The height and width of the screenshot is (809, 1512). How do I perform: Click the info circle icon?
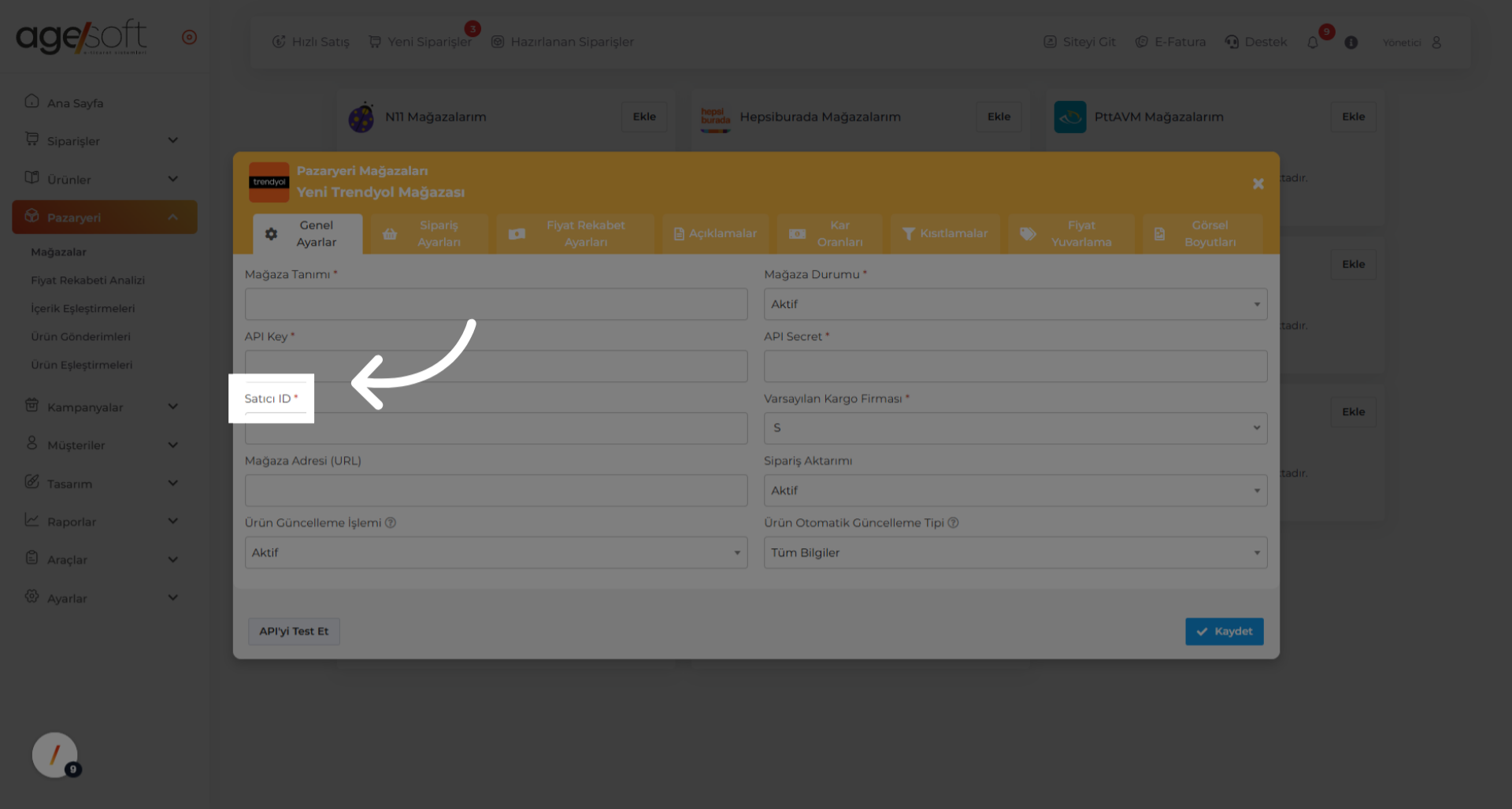click(1351, 43)
